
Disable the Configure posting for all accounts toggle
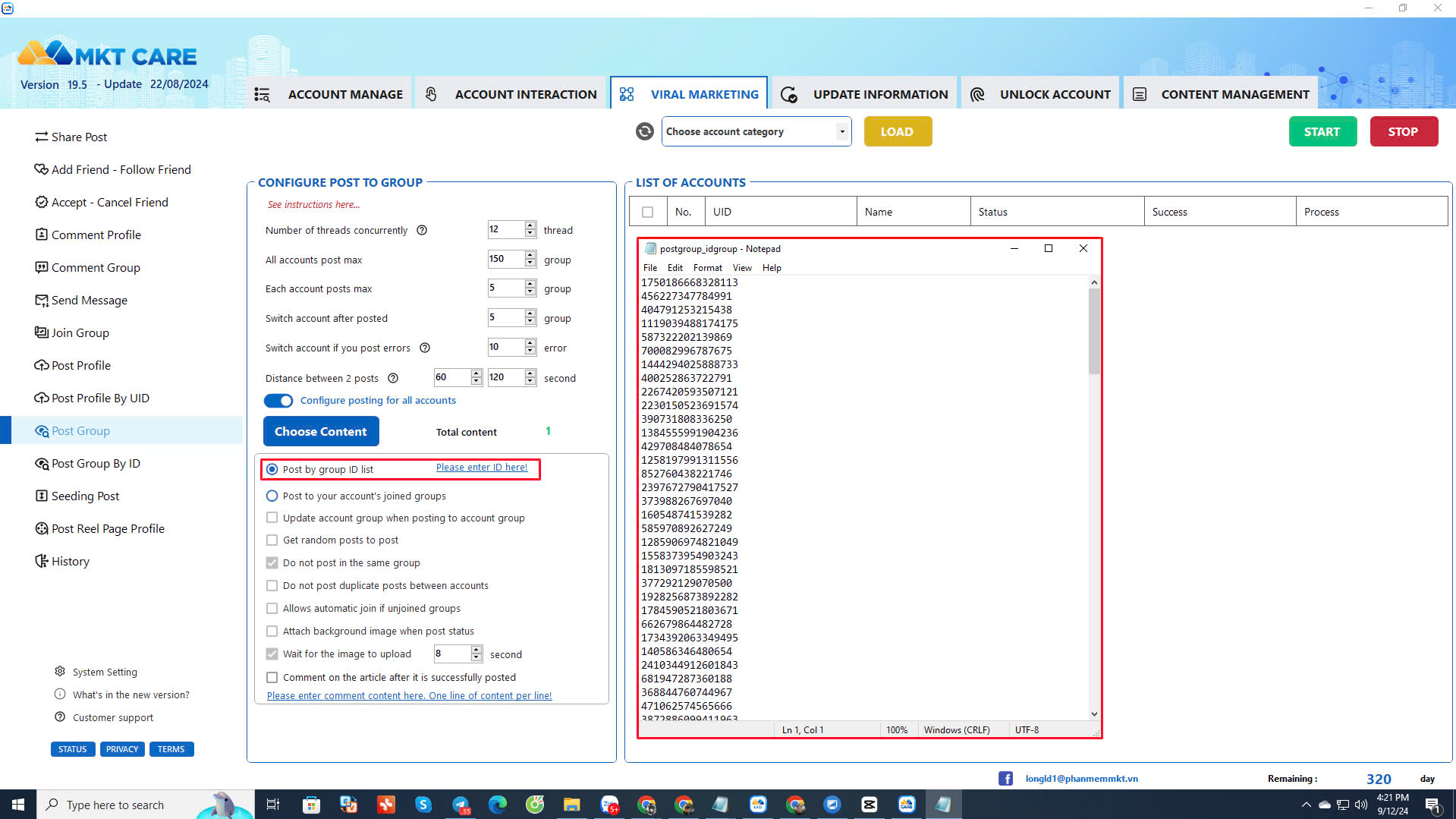pos(278,401)
